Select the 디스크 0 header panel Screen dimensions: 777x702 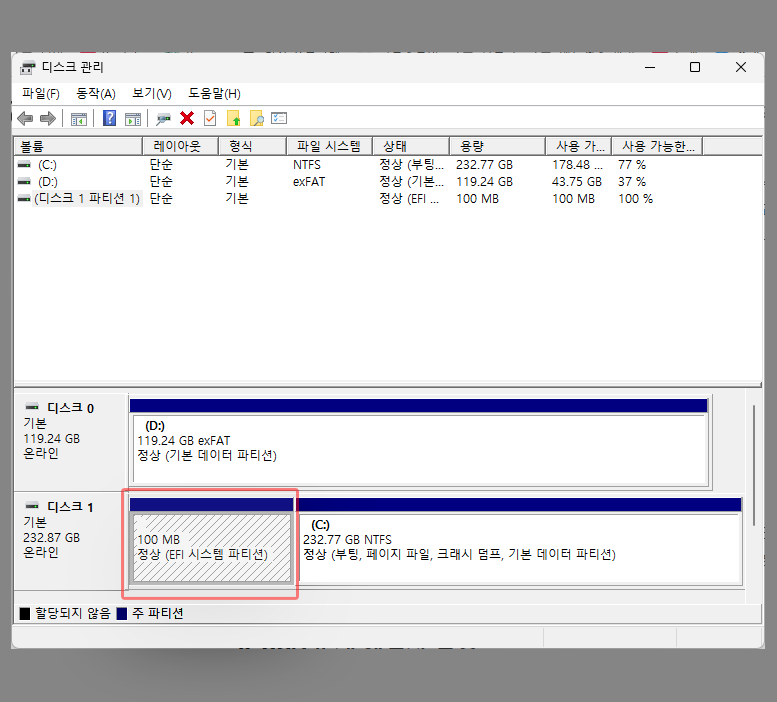click(x=71, y=442)
